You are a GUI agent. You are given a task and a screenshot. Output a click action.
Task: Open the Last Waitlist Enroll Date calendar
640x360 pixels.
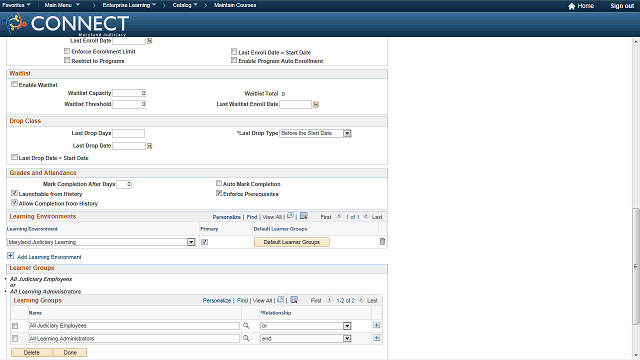tap(316, 105)
